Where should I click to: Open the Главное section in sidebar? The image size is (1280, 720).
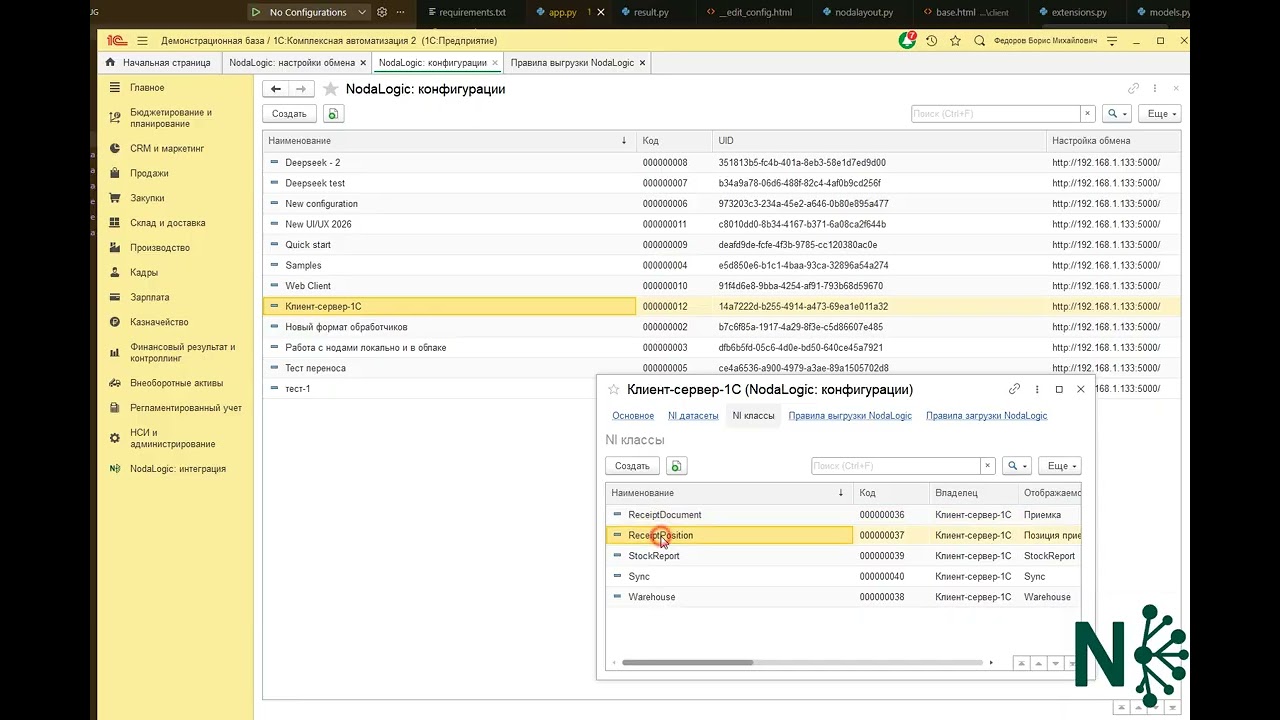(x=147, y=88)
